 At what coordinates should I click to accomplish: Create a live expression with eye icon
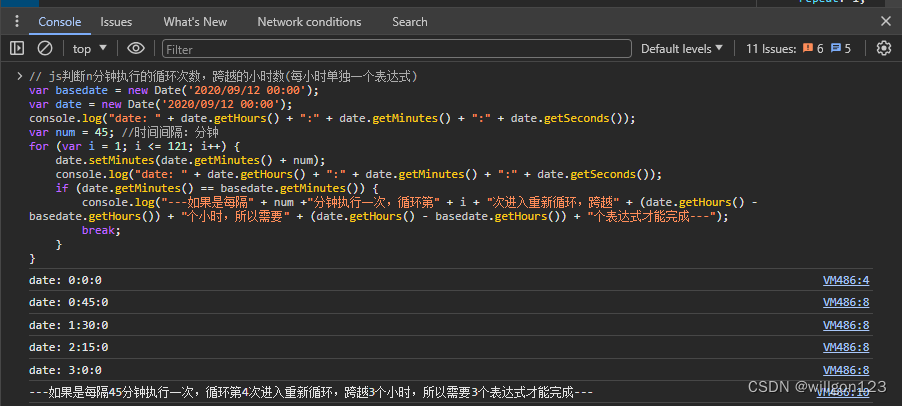point(136,49)
